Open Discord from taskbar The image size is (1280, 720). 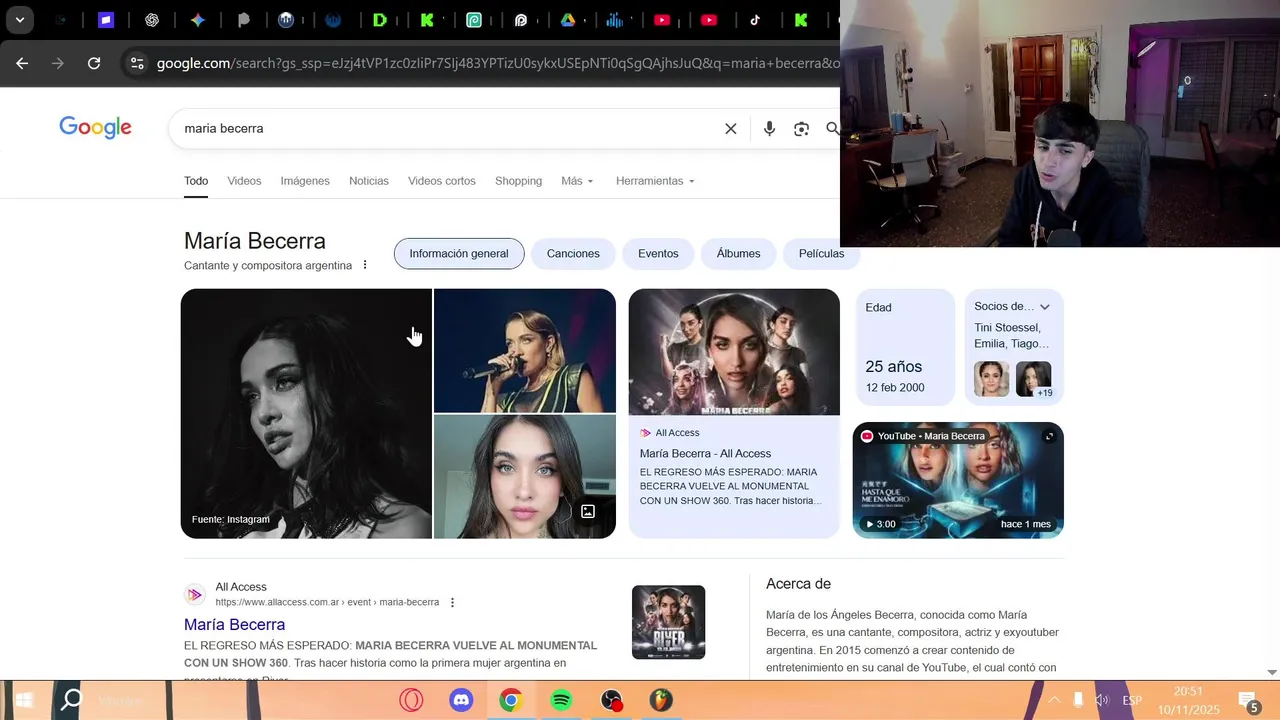click(x=461, y=700)
